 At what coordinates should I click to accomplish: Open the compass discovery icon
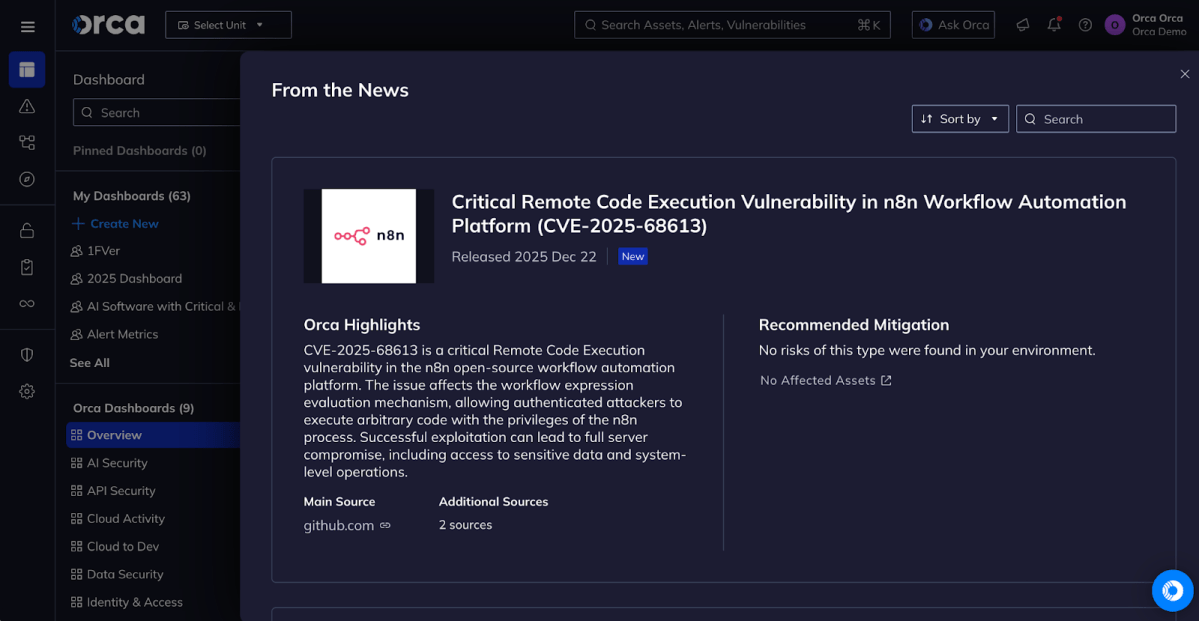[x=27, y=178]
